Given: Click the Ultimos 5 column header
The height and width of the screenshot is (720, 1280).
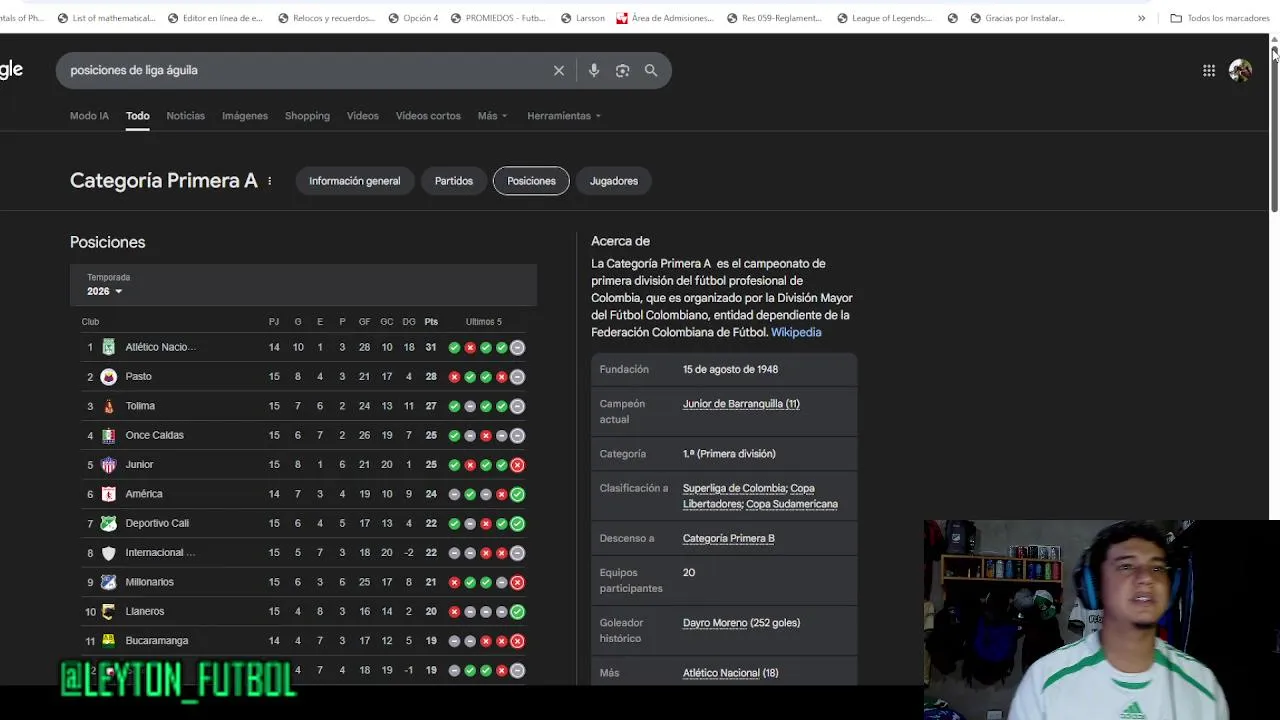Looking at the screenshot, I should click(484, 322).
